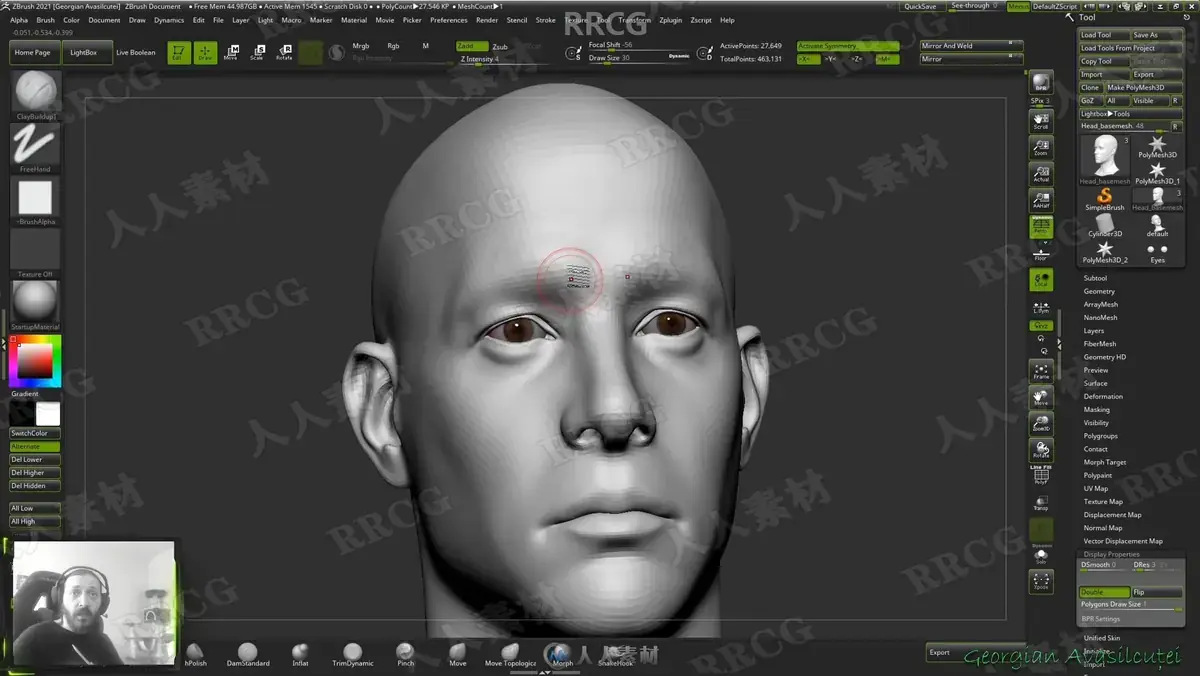Open the FreeHand stroke selector
The height and width of the screenshot is (676, 1200).
click(36, 146)
